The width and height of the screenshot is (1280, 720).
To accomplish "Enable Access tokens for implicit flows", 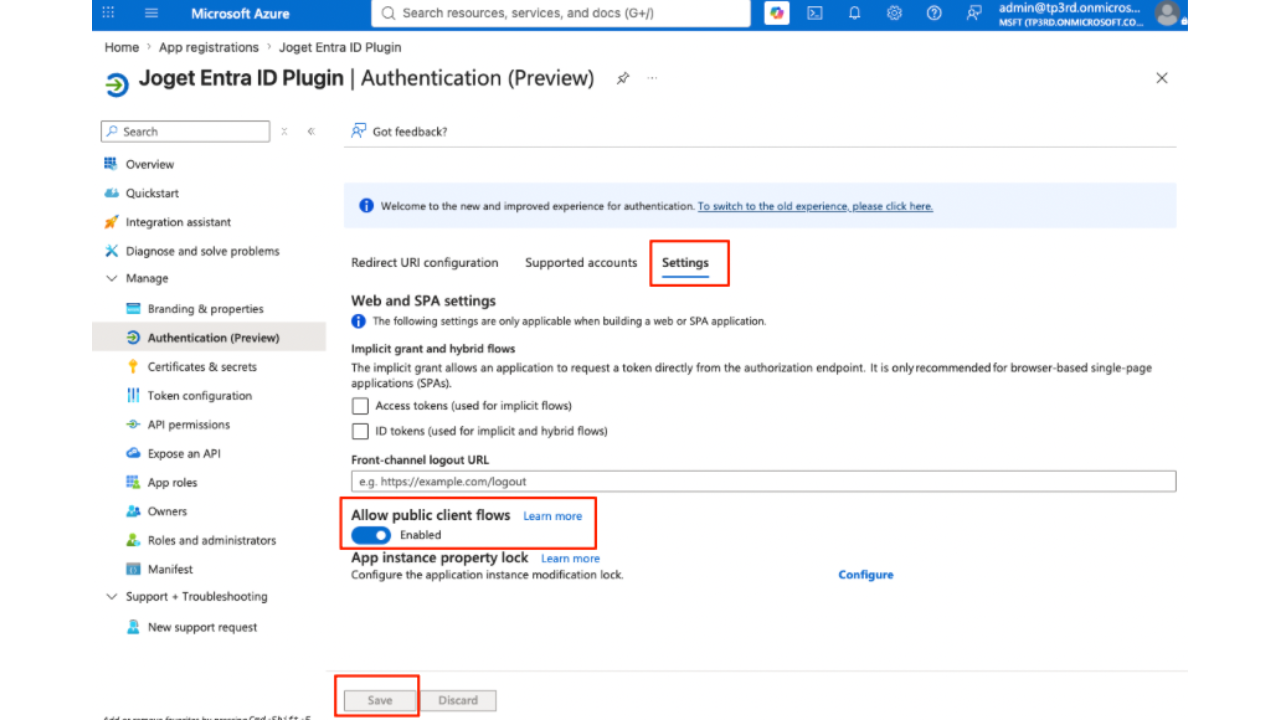I will click(x=360, y=406).
